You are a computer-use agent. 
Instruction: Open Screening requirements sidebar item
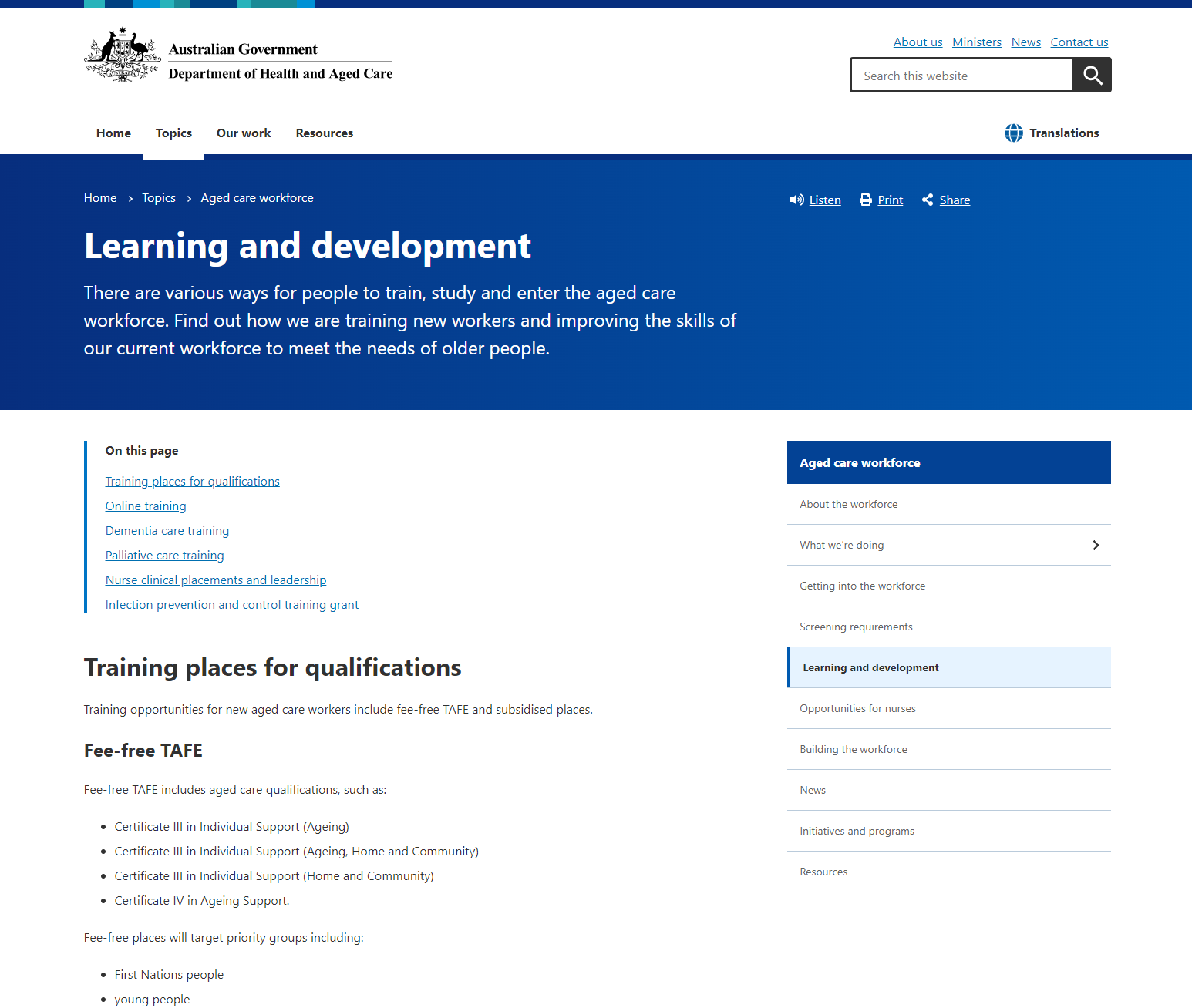tap(856, 627)
